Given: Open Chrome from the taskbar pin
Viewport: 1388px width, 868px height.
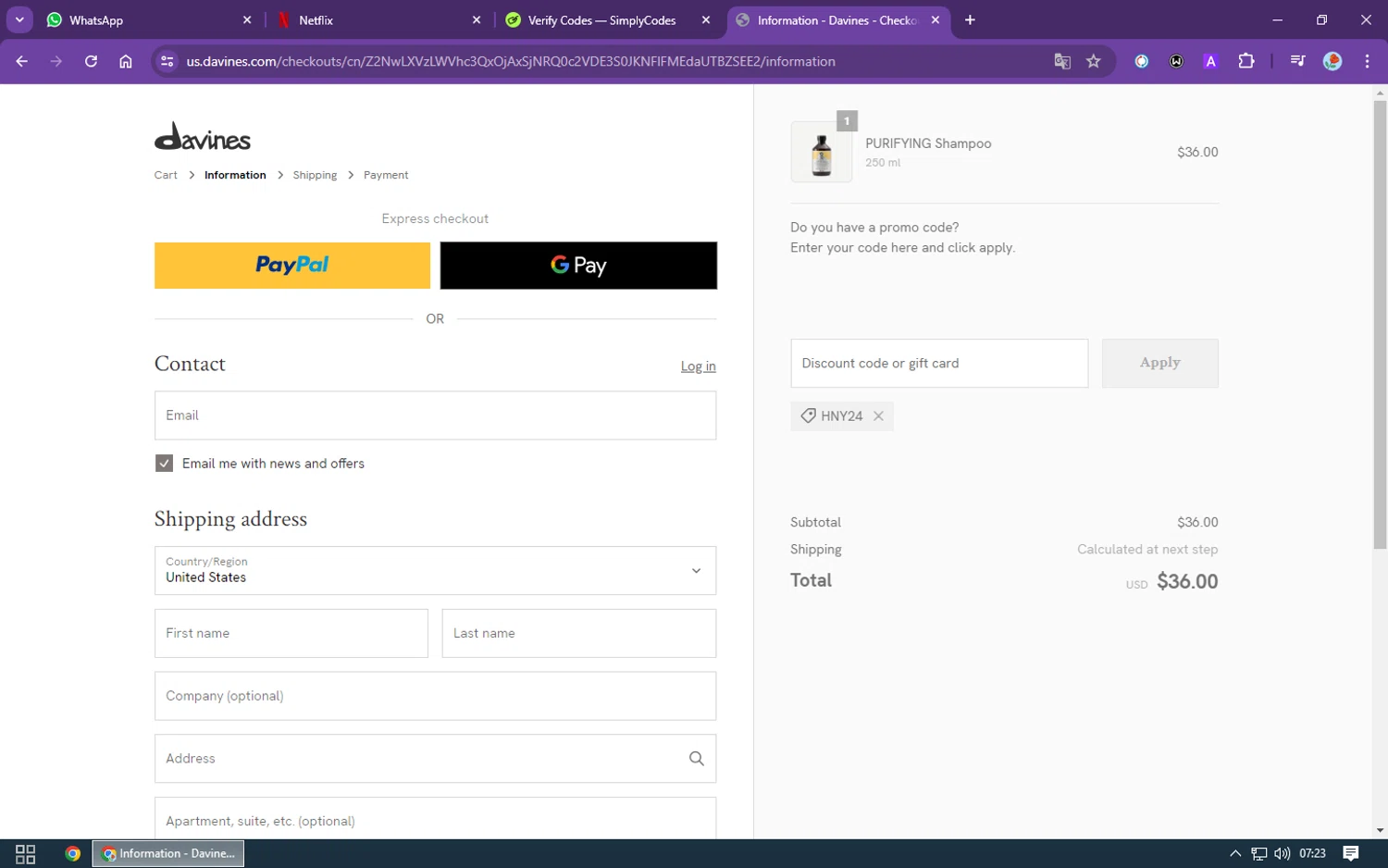Looking at the screenshot, I should [72, 854].
